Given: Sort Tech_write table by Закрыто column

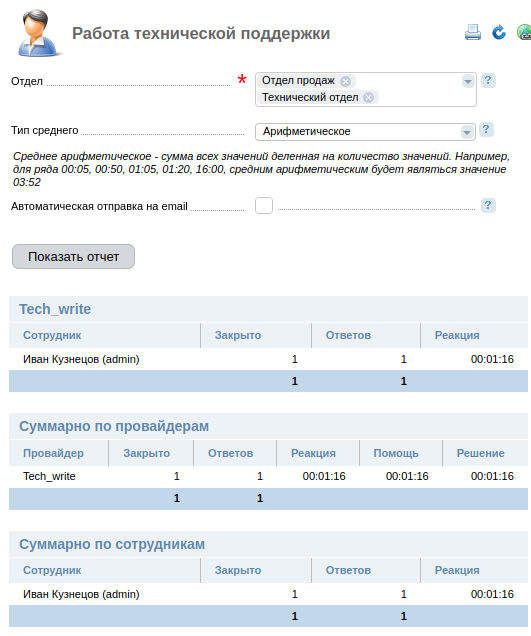Looking at the screenshot, I should point(238,335).
